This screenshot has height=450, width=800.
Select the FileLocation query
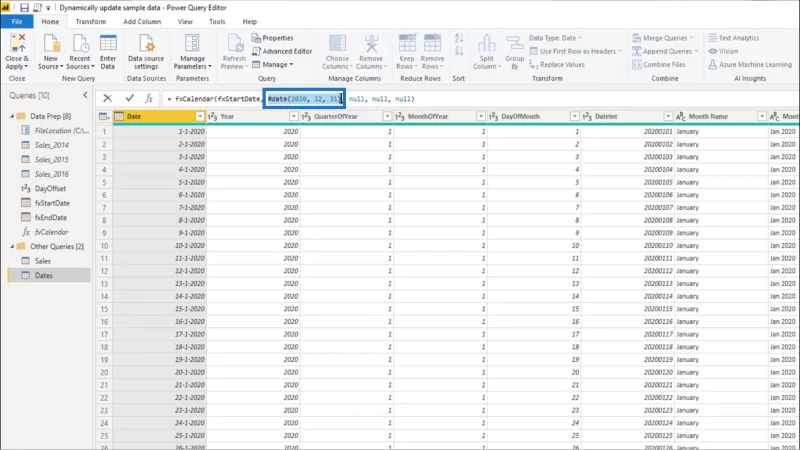(x=61, y=131)
